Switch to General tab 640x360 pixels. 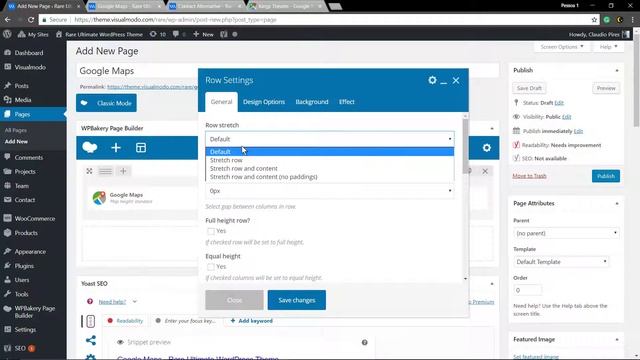point(221,102)
